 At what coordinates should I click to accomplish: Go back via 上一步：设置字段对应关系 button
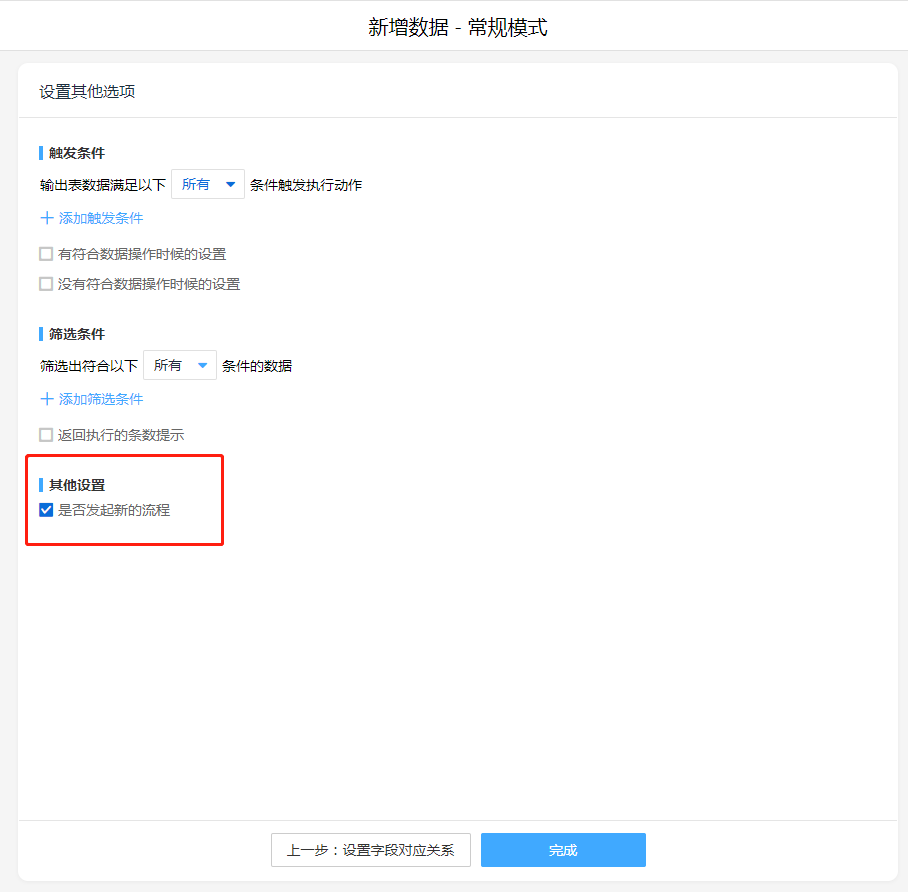370,850
